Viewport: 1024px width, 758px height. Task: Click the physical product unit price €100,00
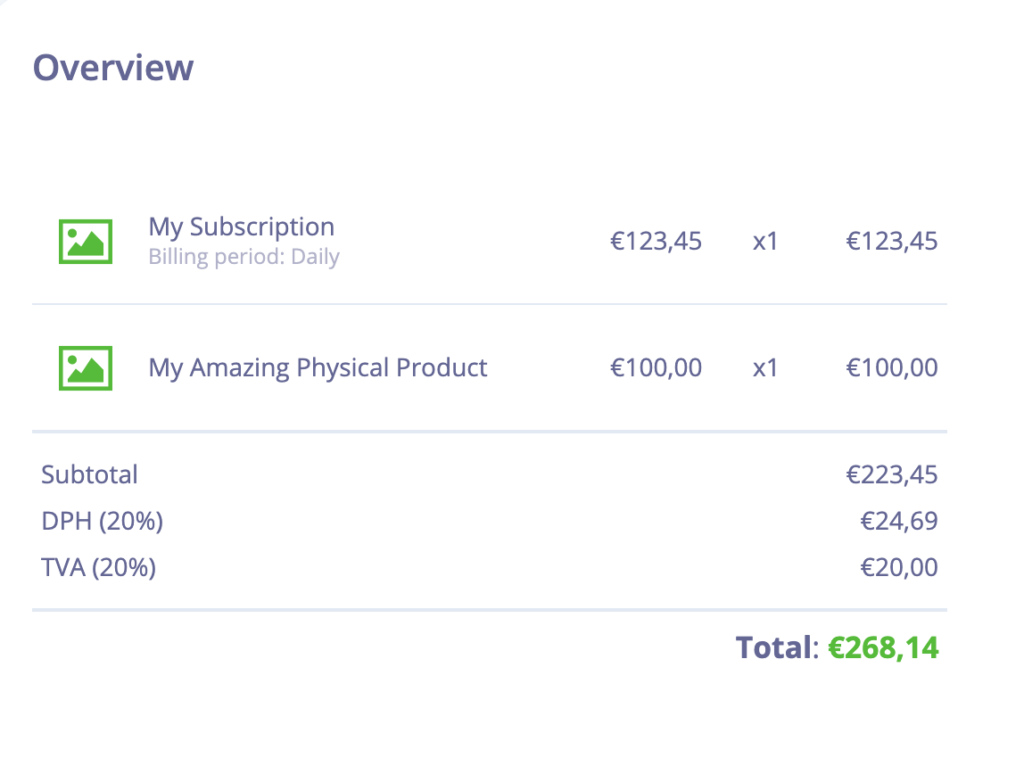click(656, 368)
